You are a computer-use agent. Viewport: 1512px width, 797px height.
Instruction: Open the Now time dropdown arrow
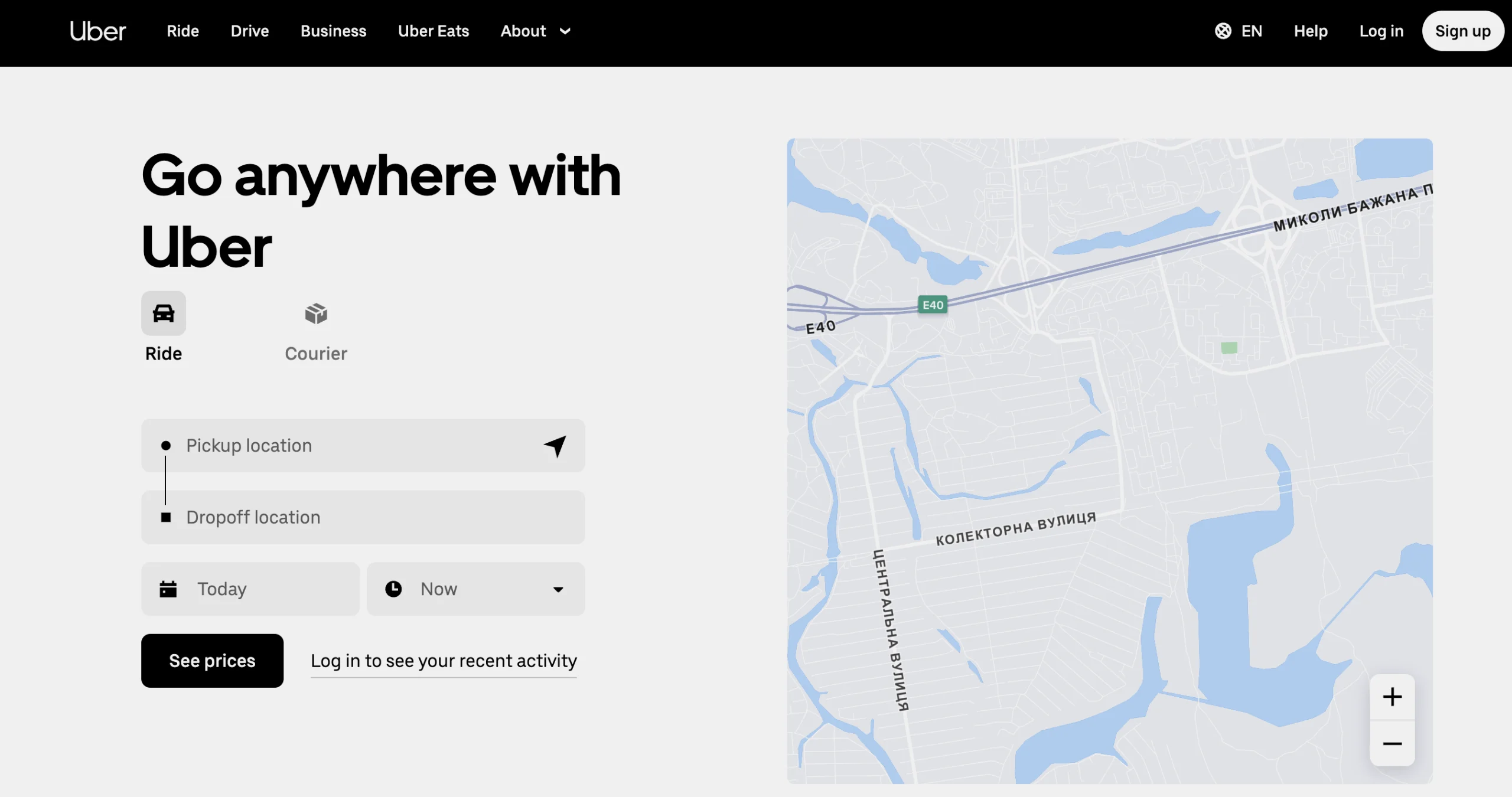click(x=558, y=589)
